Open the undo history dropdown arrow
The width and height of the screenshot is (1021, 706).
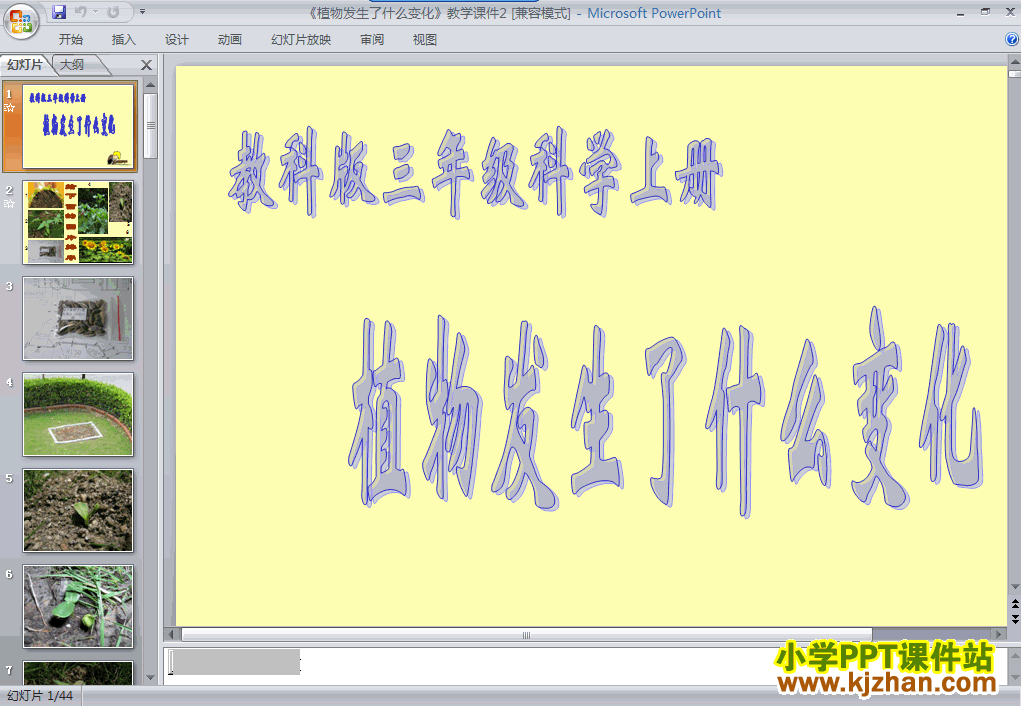[95, 12]
